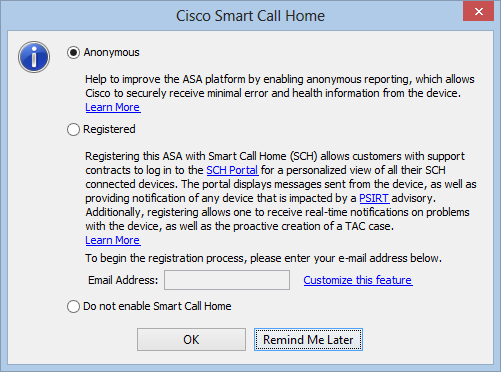Click the Anonymous option label text

pyautogui.click(x=111, y=52)
